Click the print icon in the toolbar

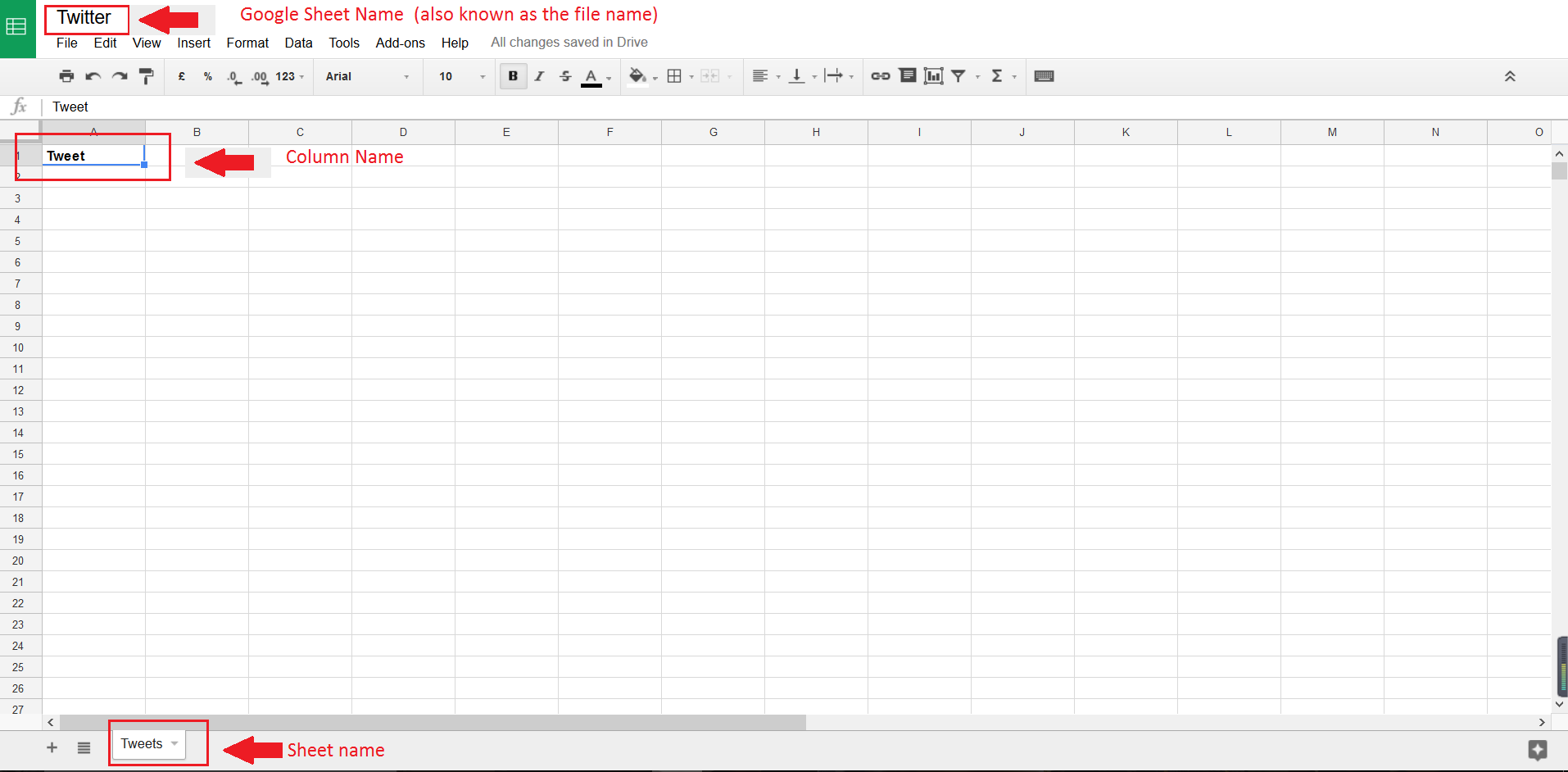tap(66, 76)
